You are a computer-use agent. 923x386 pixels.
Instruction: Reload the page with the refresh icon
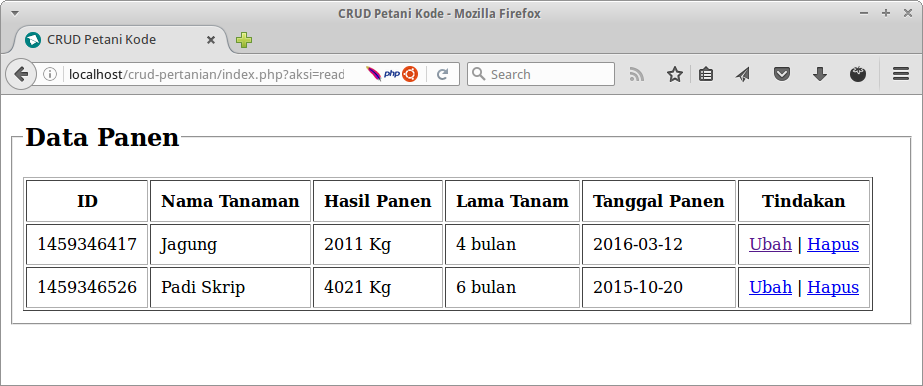pos(443,74)
